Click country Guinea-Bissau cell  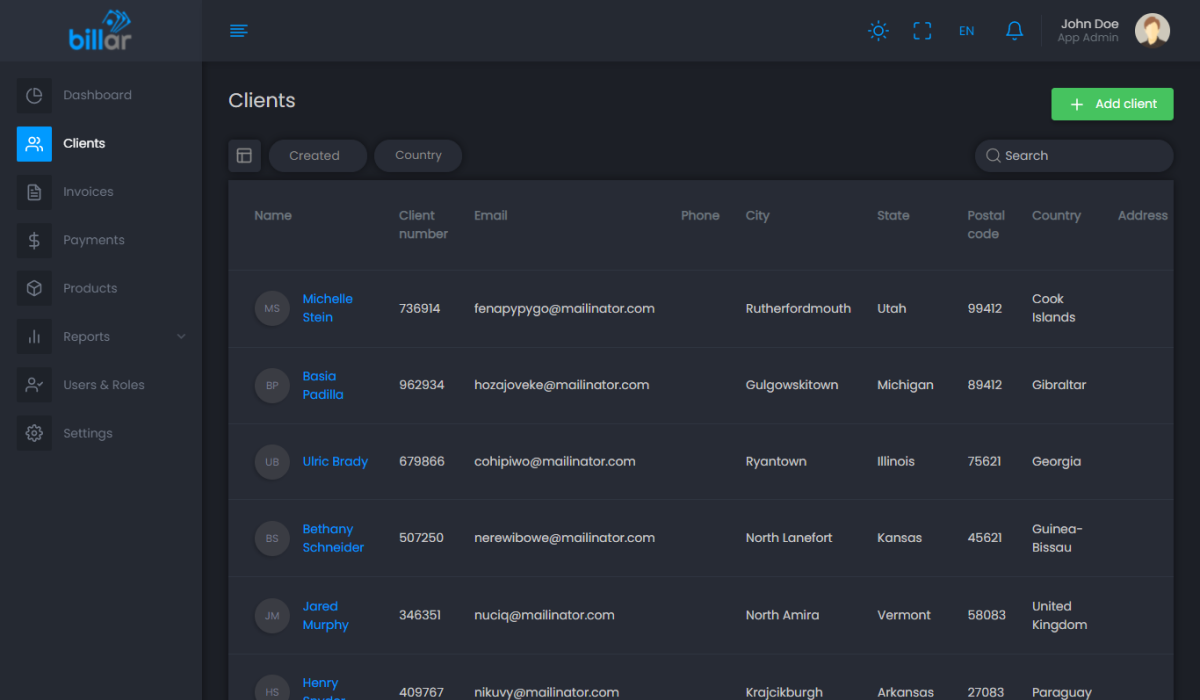[1057, 538]
